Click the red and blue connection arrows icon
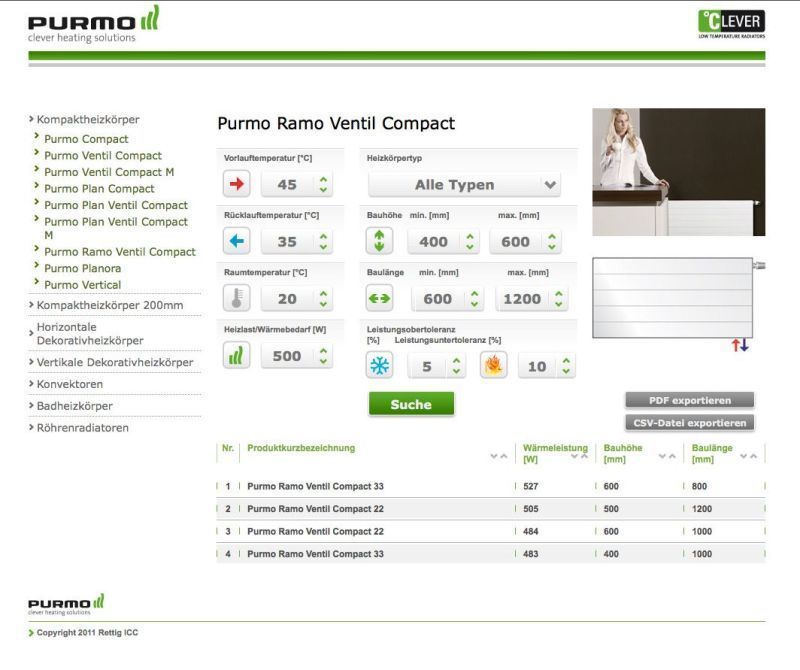 pyautogui.click(x=740, y=345)
